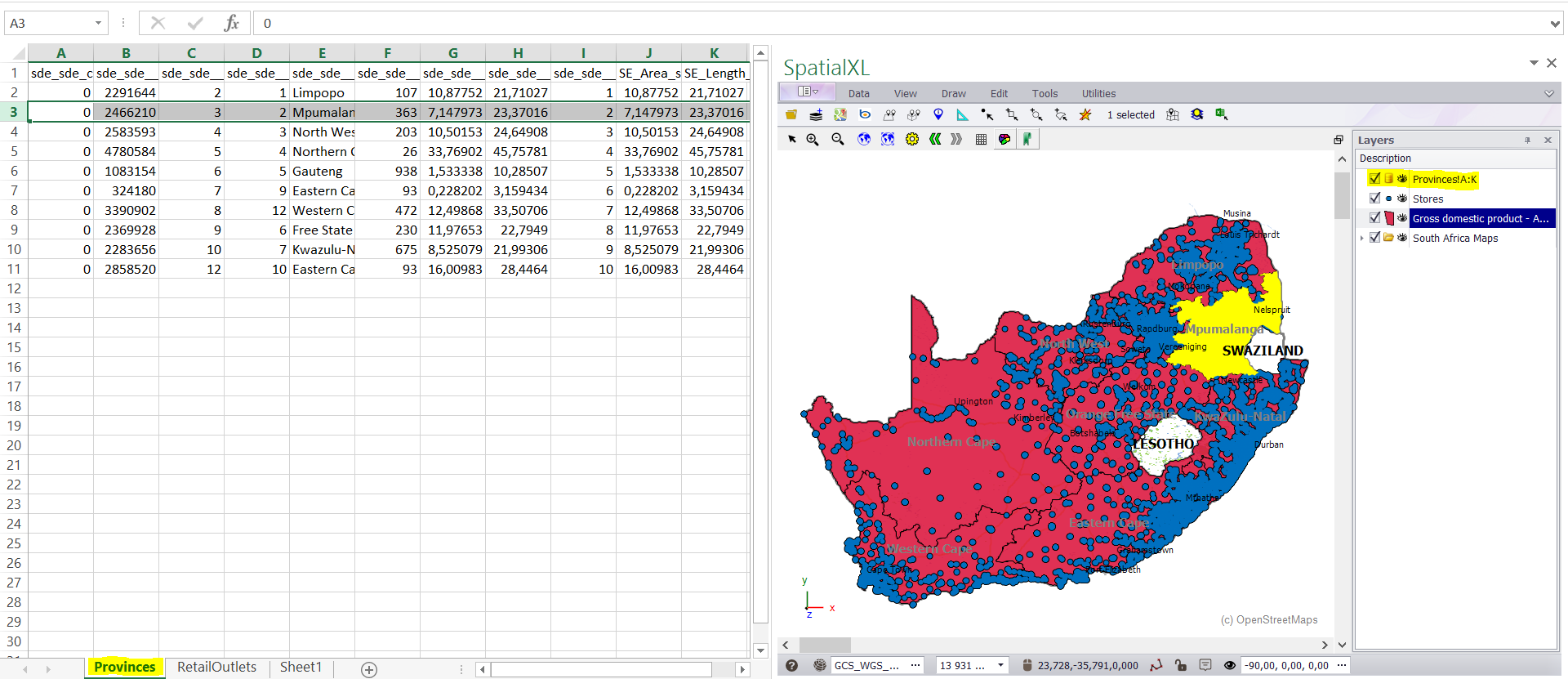Image resolution: width=1568 pixels, height=679 pixels.
Task: Choose the select by rectangle tool
Action: coord(1012,115)
